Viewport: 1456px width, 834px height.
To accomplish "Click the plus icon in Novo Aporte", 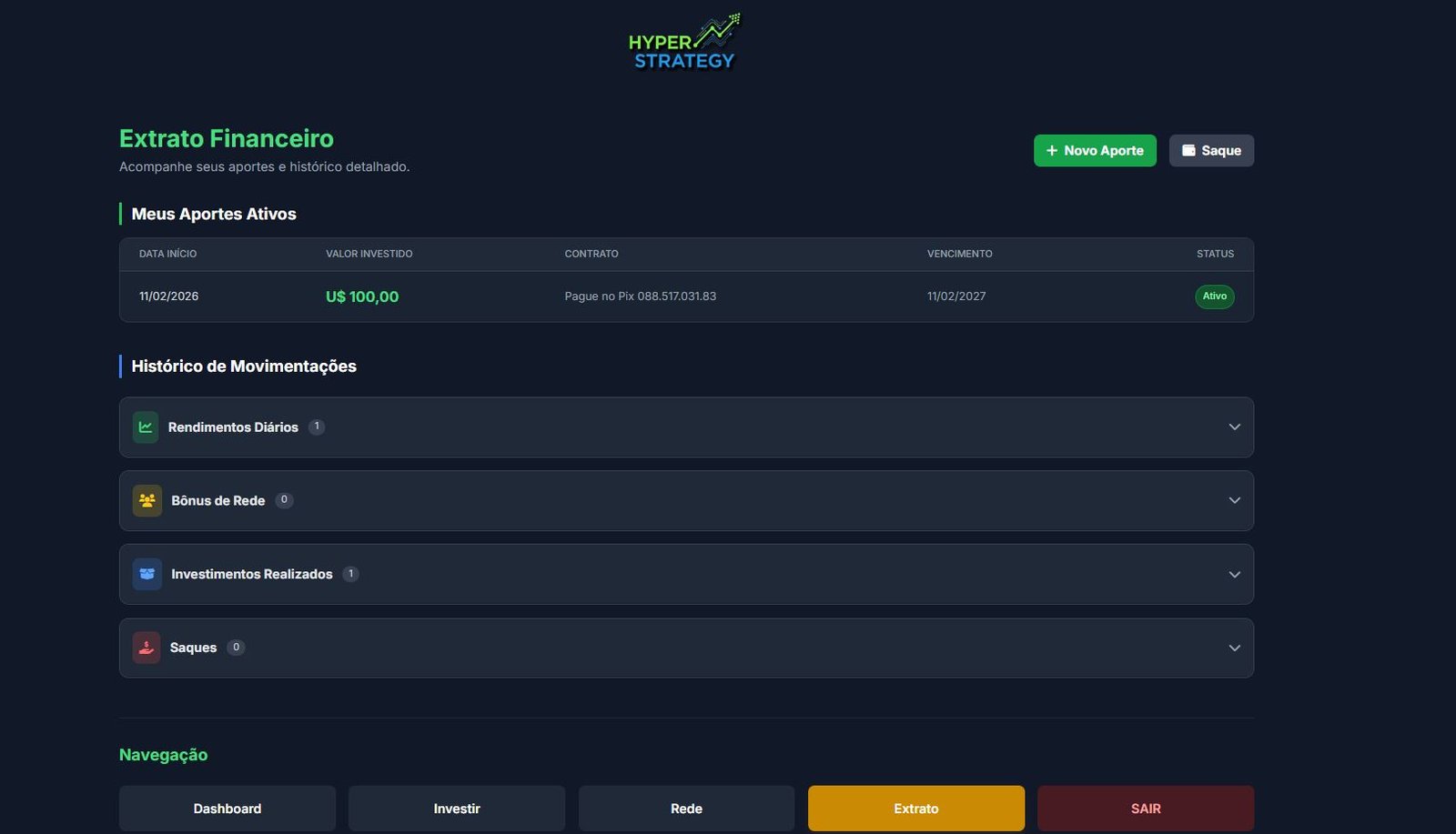I will point(1052,151).
